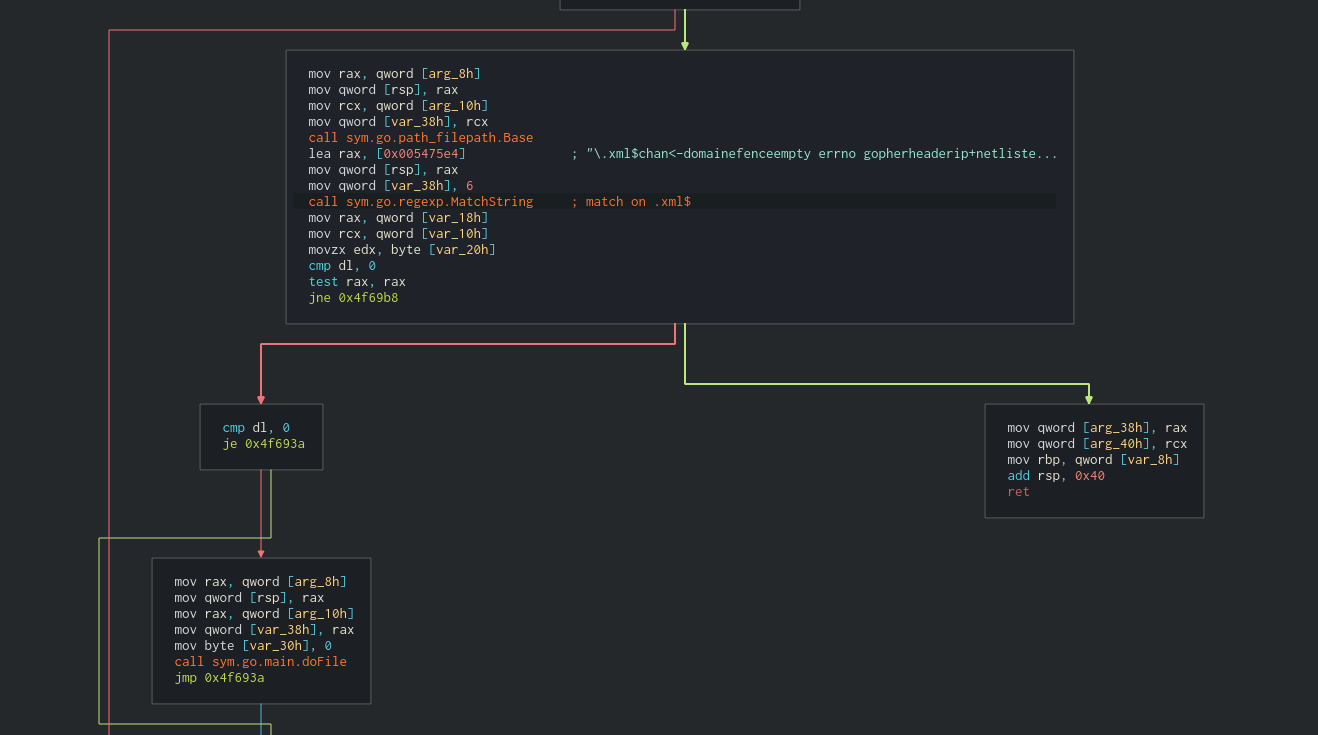
Task: Select 'call sym.go.regexp.MatchString' line
Action: pos(421,202)
